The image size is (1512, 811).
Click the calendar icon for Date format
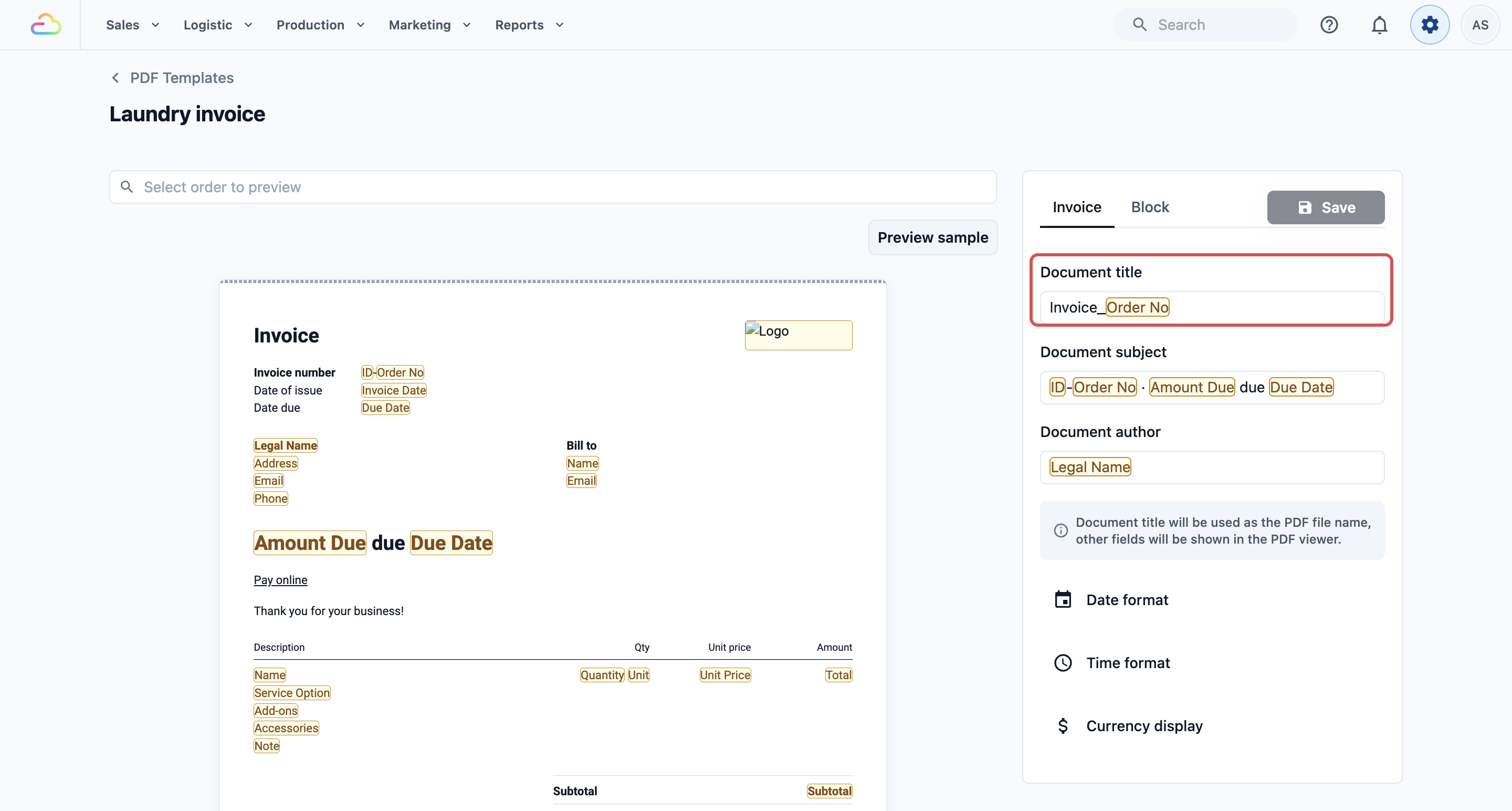pyautogui.click(x=1063, y=600)
